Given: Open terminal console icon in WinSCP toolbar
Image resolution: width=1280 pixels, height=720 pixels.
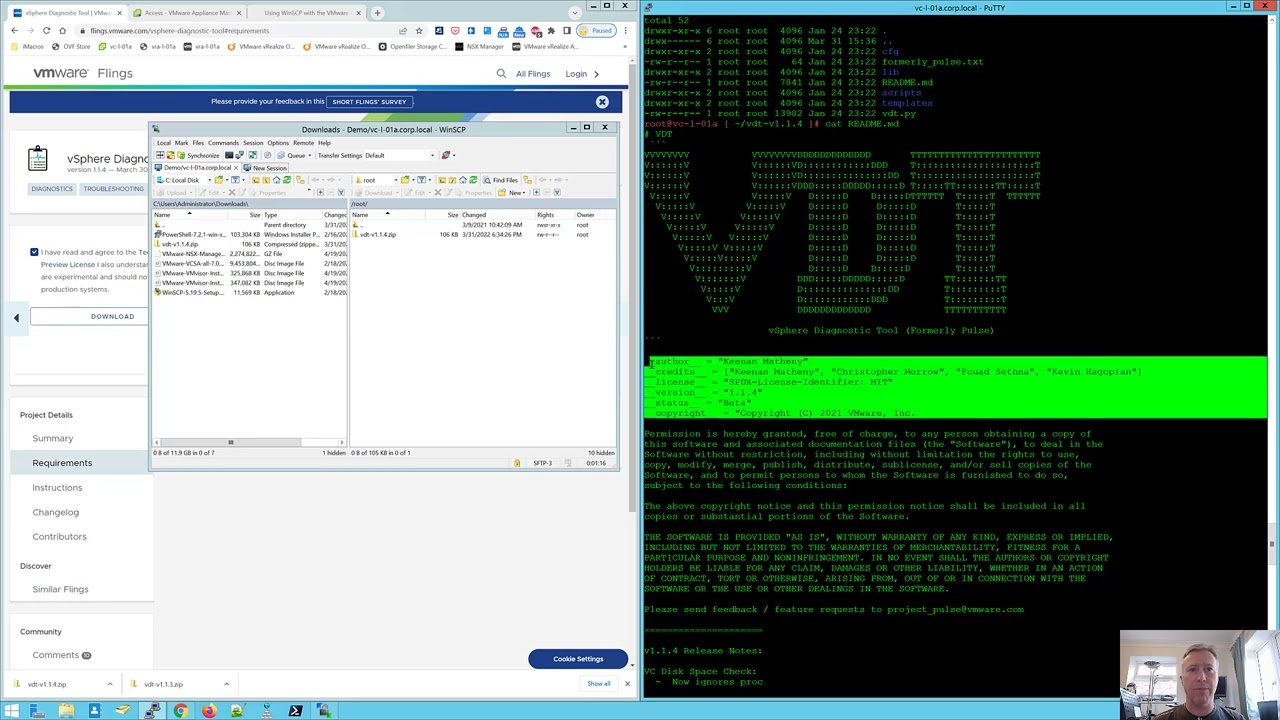Looking at the screenshot, I should pos(229,155).
